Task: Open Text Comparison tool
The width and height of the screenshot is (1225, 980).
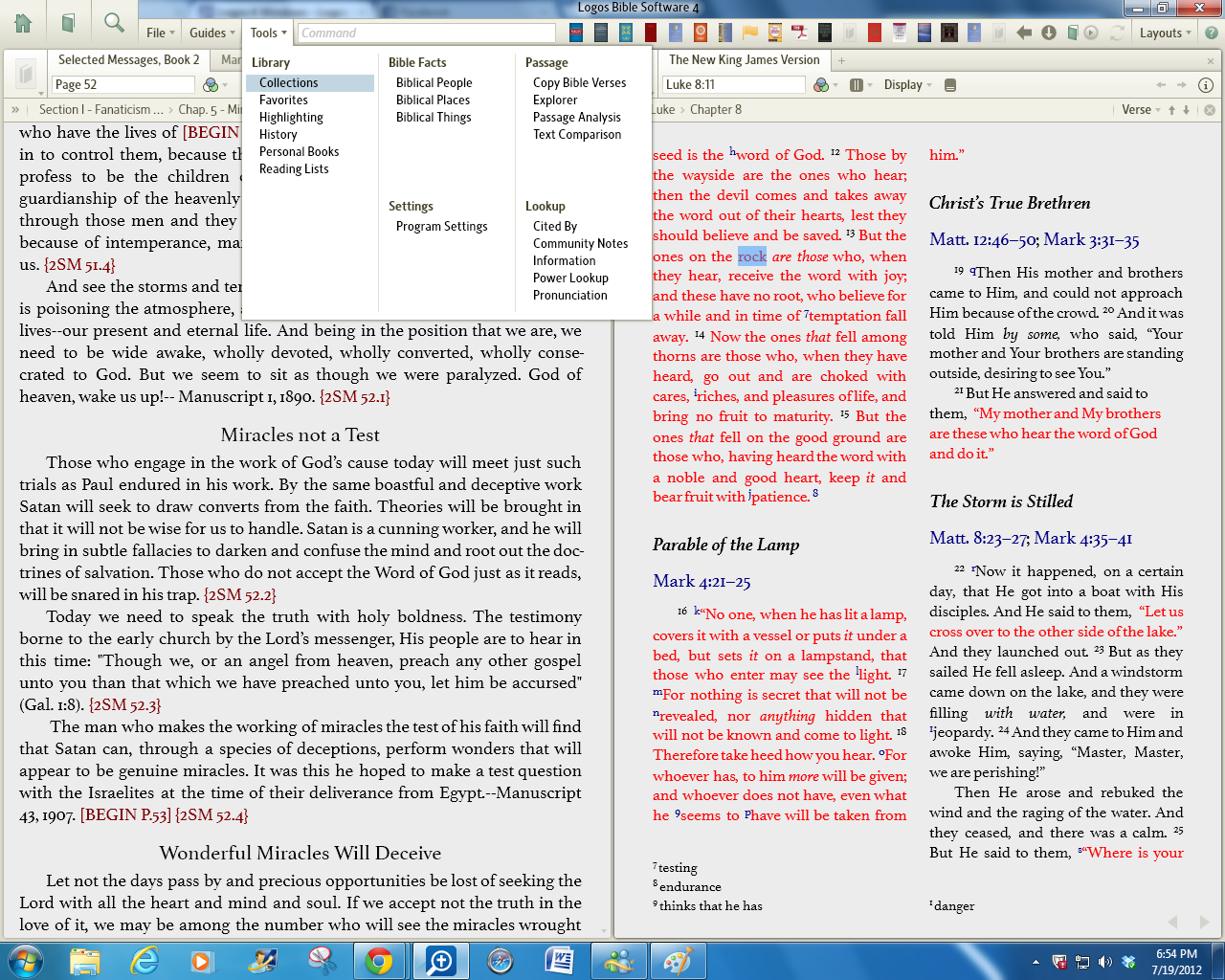Action: click(577, 135)
